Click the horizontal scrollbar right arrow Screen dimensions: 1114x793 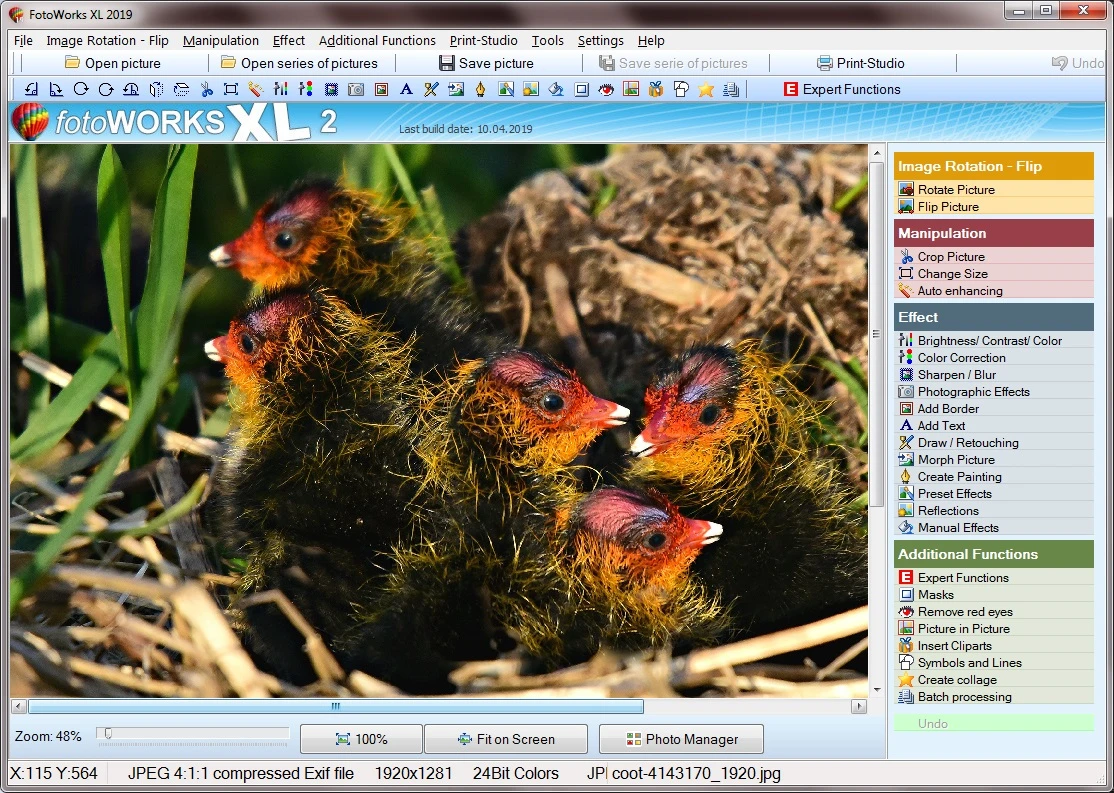pos(859,706)
